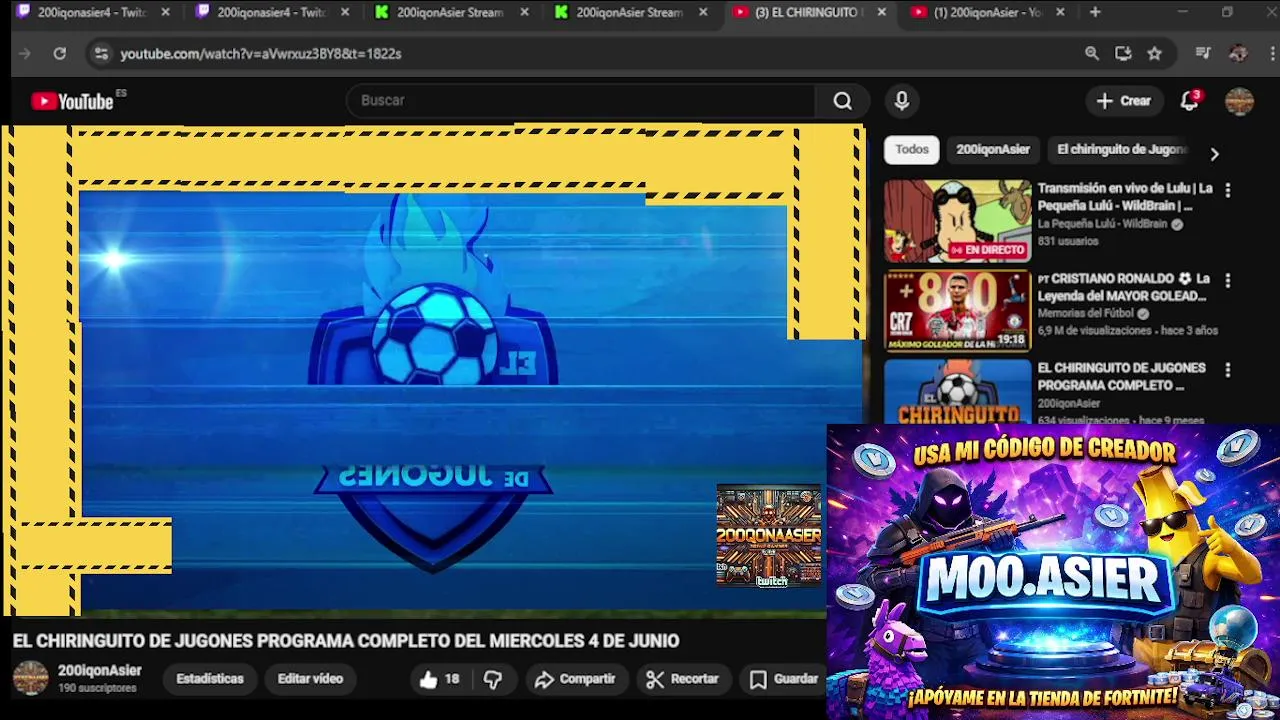Click the video player area

tap(432, 370)
